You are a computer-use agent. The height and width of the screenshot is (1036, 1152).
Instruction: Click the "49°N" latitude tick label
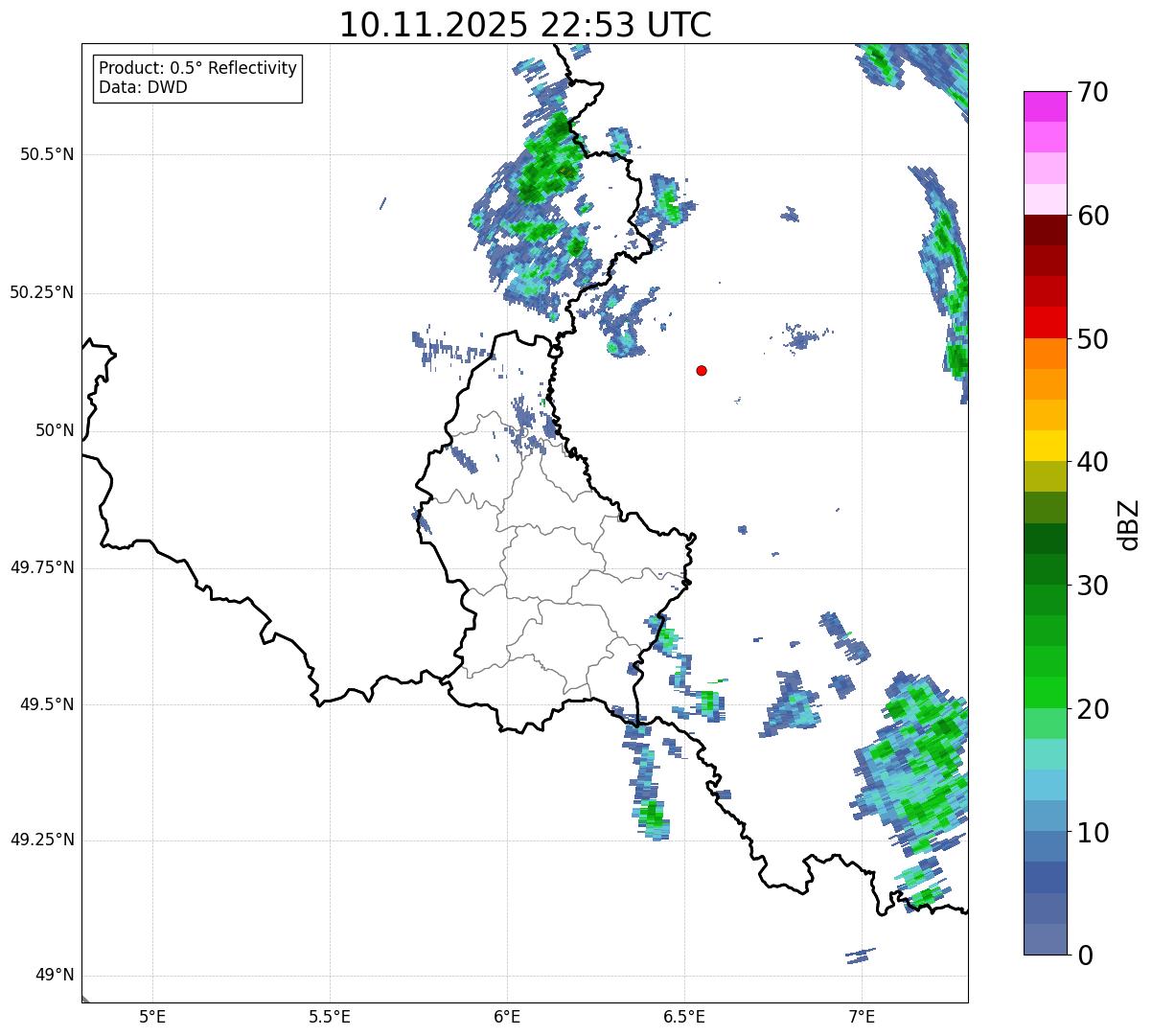(55, 976)
